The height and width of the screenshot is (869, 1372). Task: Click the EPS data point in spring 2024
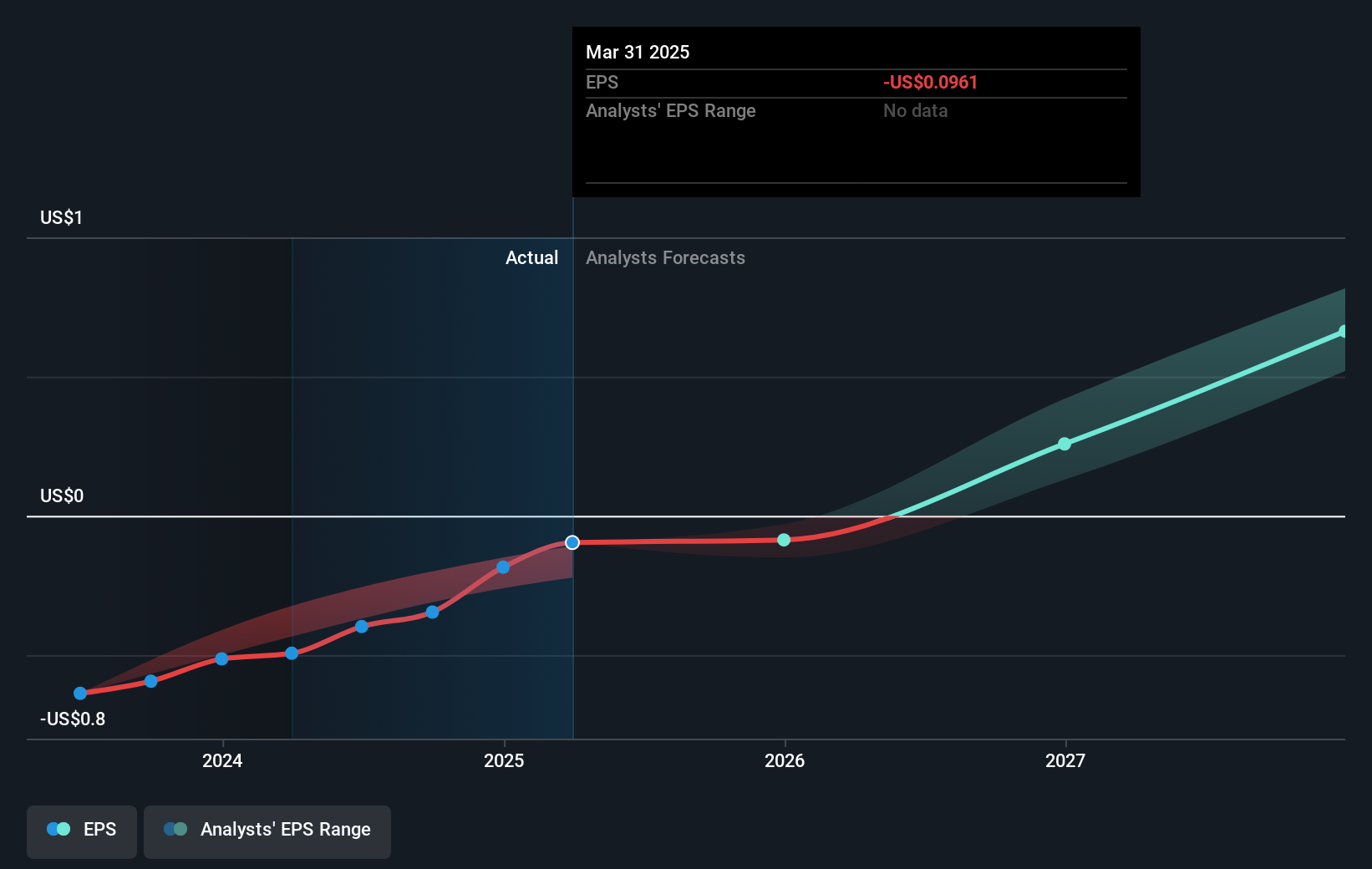(292, 653)
